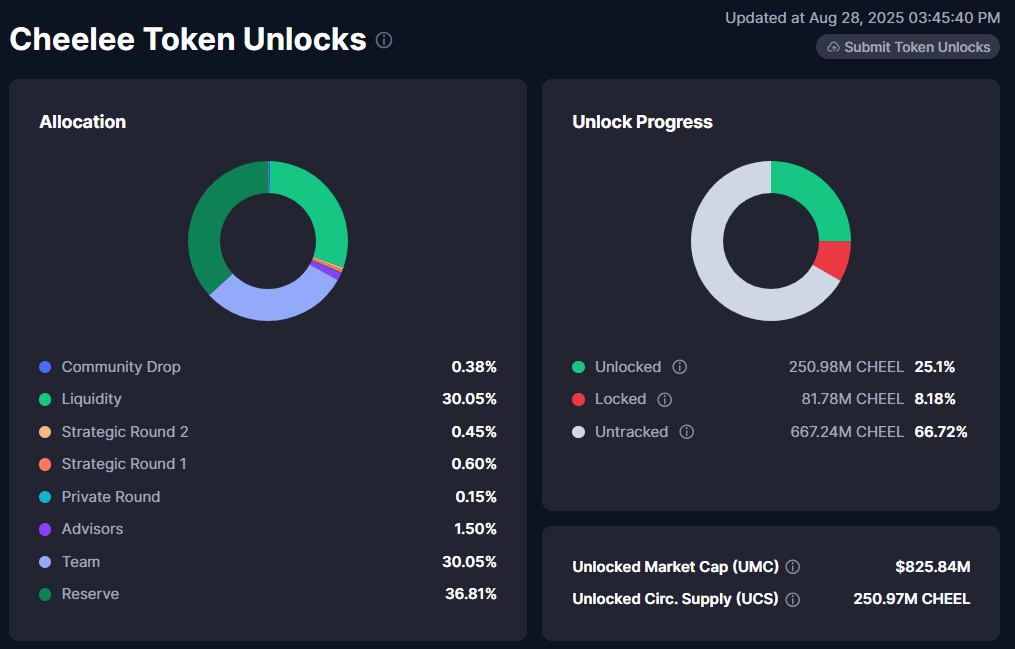Image resolution: width=1015 pixels, height=649 pixels.
Task: Click info icon beside Unlocked Market Cap
Action: (x=793, y=567)
